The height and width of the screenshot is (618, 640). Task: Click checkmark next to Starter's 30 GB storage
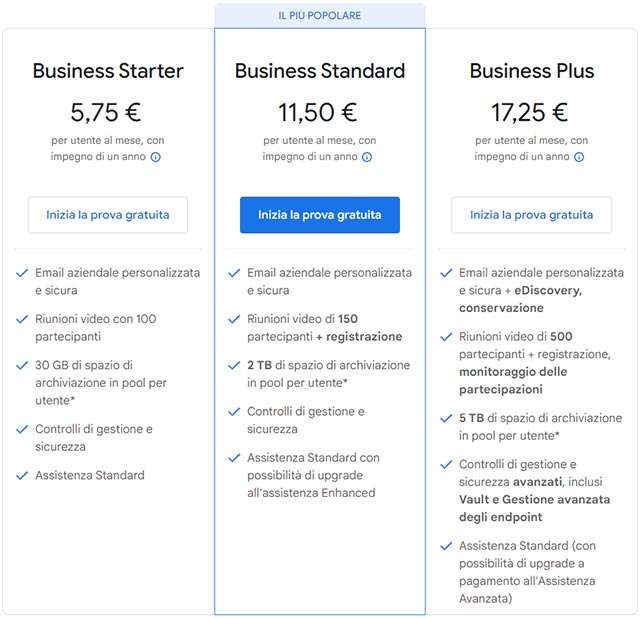(23, 365)
